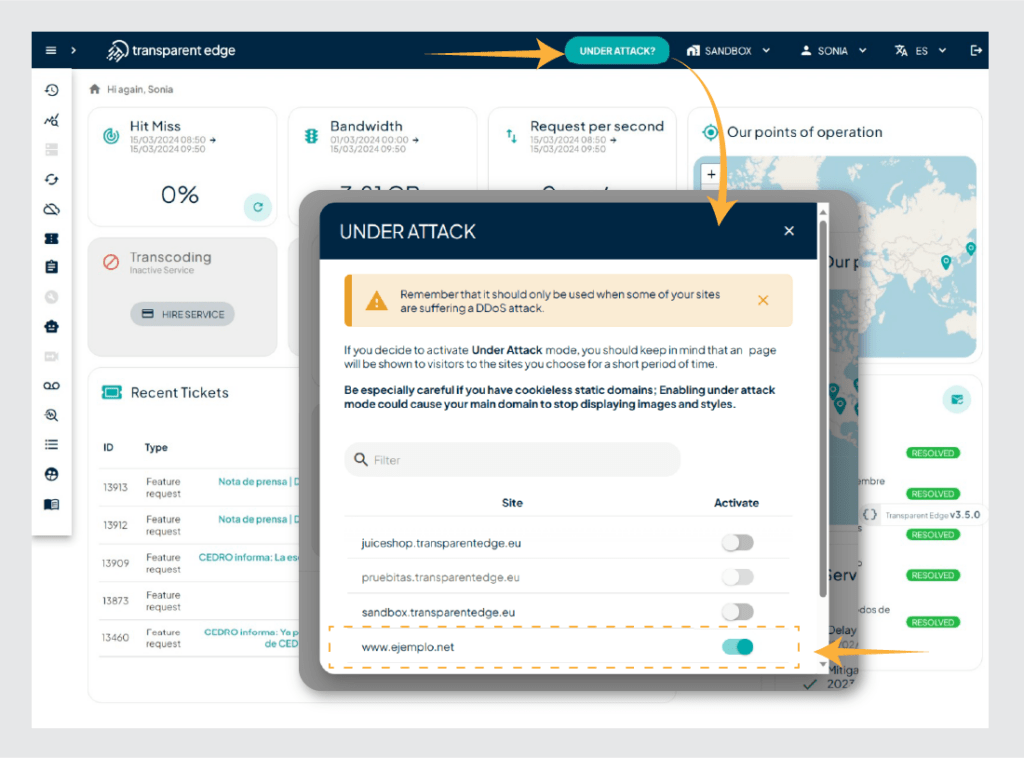Dismiss the DDoS warning banner

763,300
